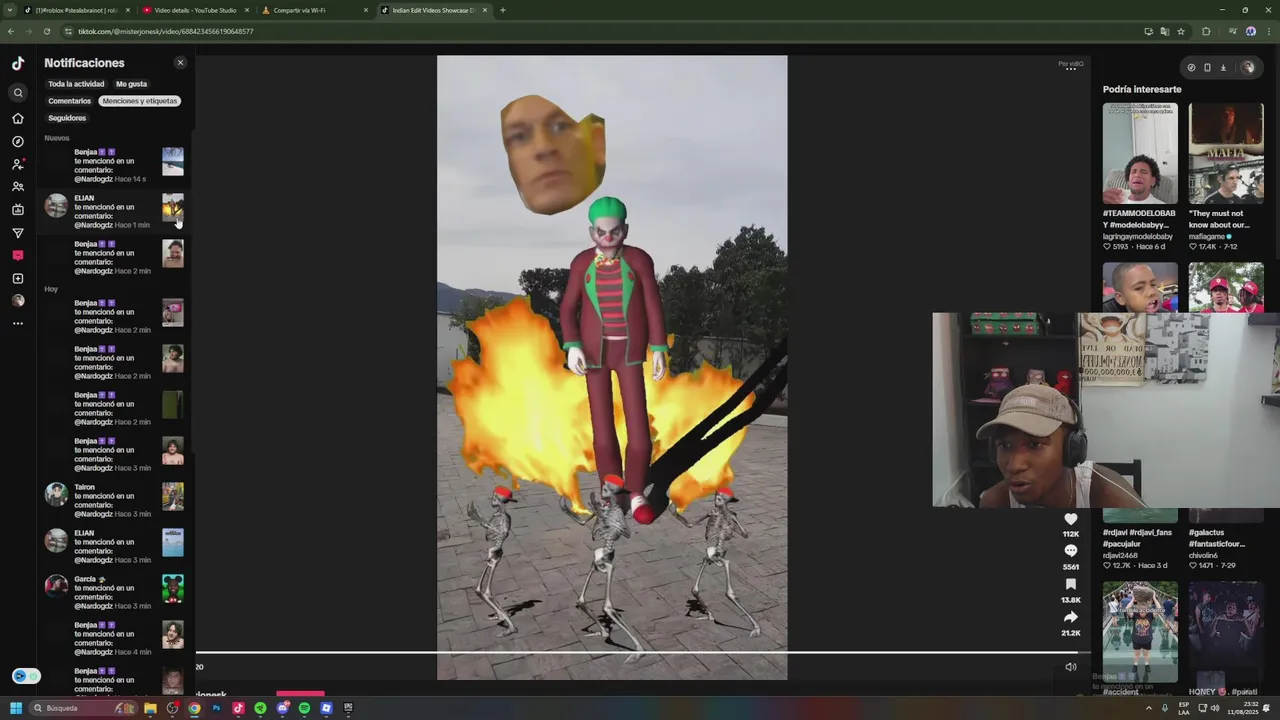
Task: Switch to the 'Compartir vía Wi-Fi' tab
Action: tap(314, 10)
